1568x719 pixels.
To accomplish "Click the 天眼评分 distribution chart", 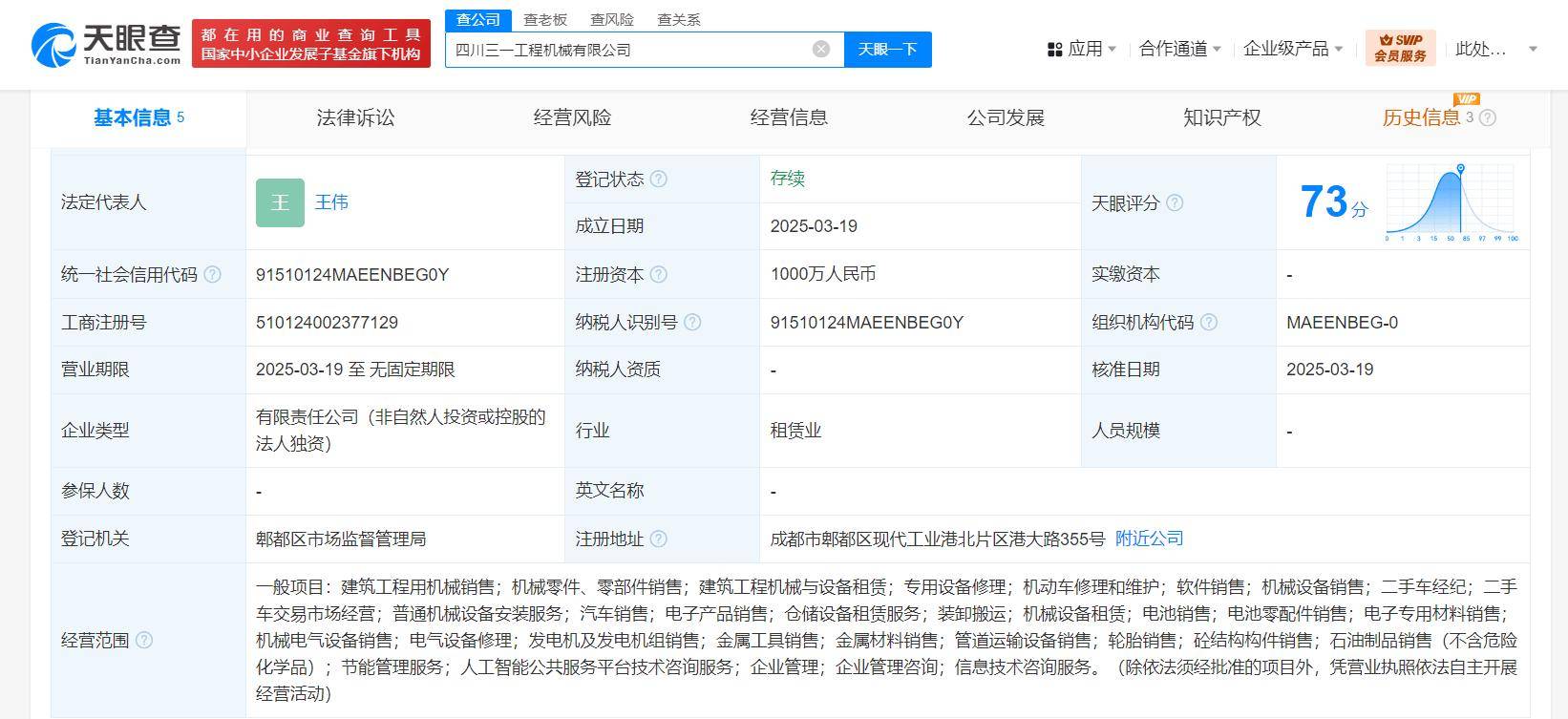I will 1451,201.
